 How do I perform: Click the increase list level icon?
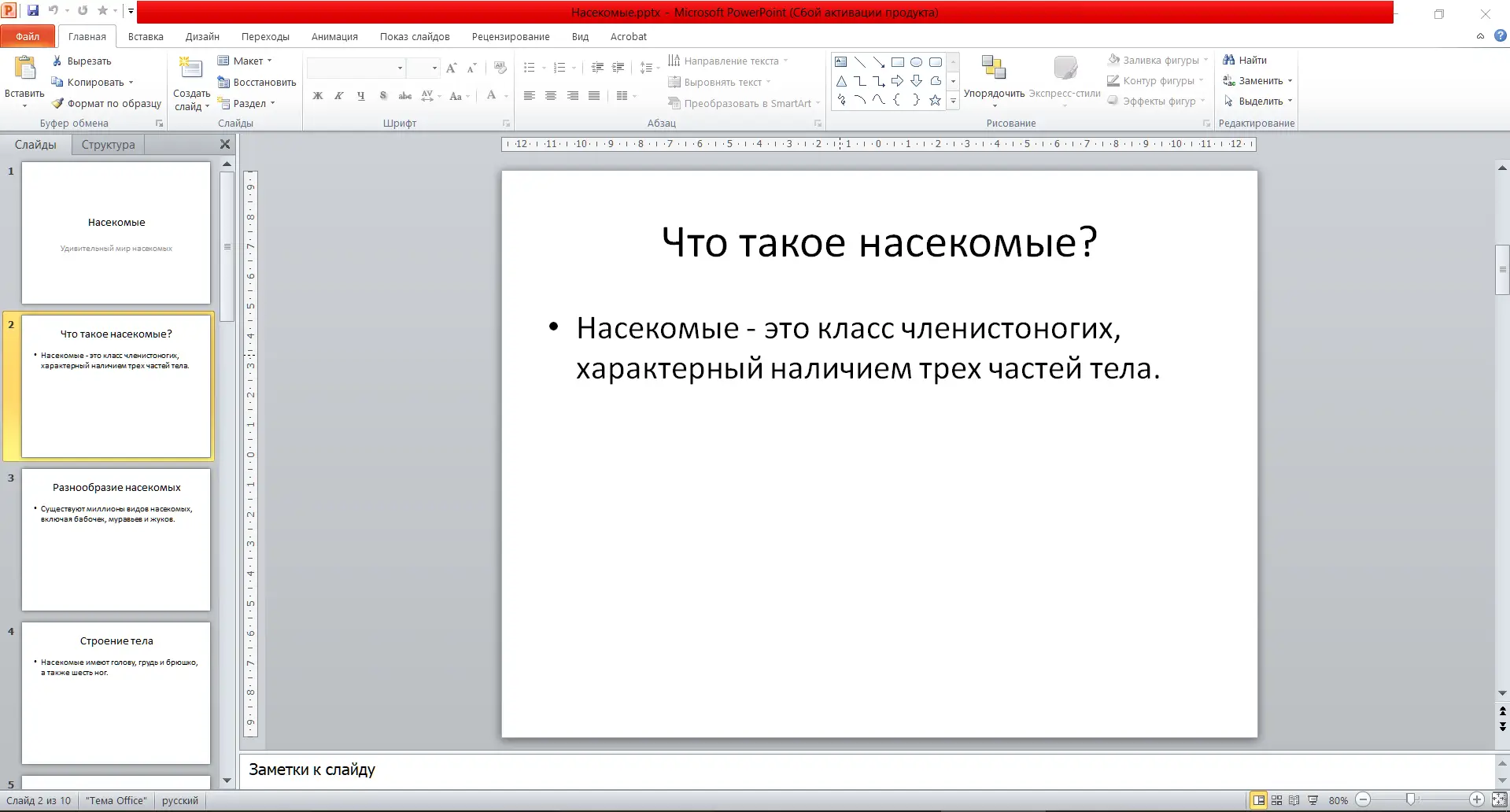pyautogui.click(x=618, y=68)
